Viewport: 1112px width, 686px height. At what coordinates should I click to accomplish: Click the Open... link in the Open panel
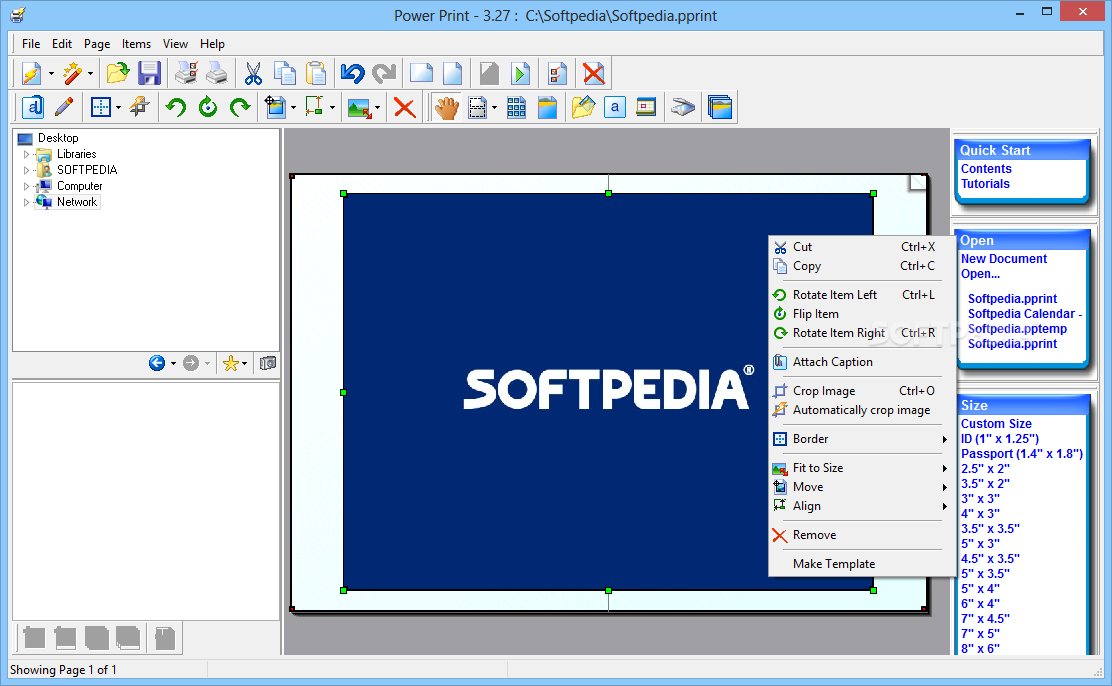pos(980,274)
